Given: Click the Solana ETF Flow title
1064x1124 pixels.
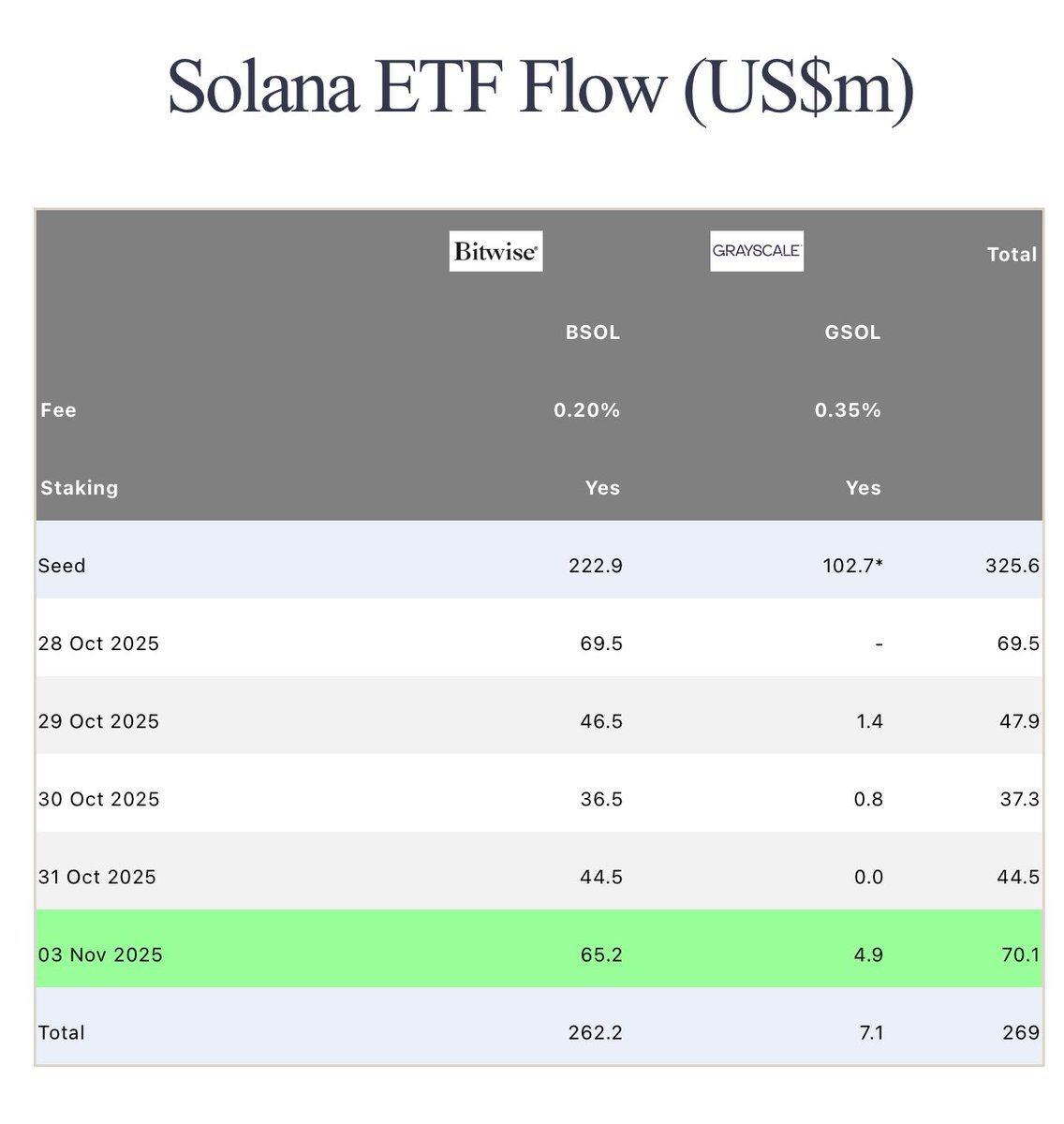Looking at the screenshot, I should 540,88.
